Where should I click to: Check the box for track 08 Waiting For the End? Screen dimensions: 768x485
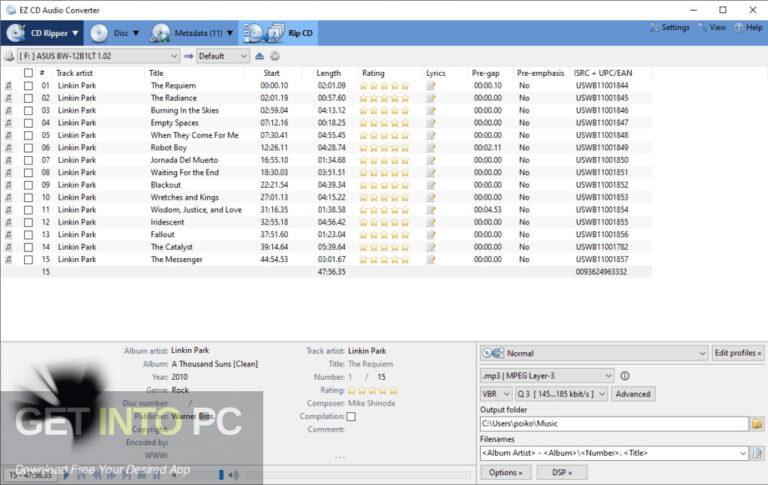point(28,173)
